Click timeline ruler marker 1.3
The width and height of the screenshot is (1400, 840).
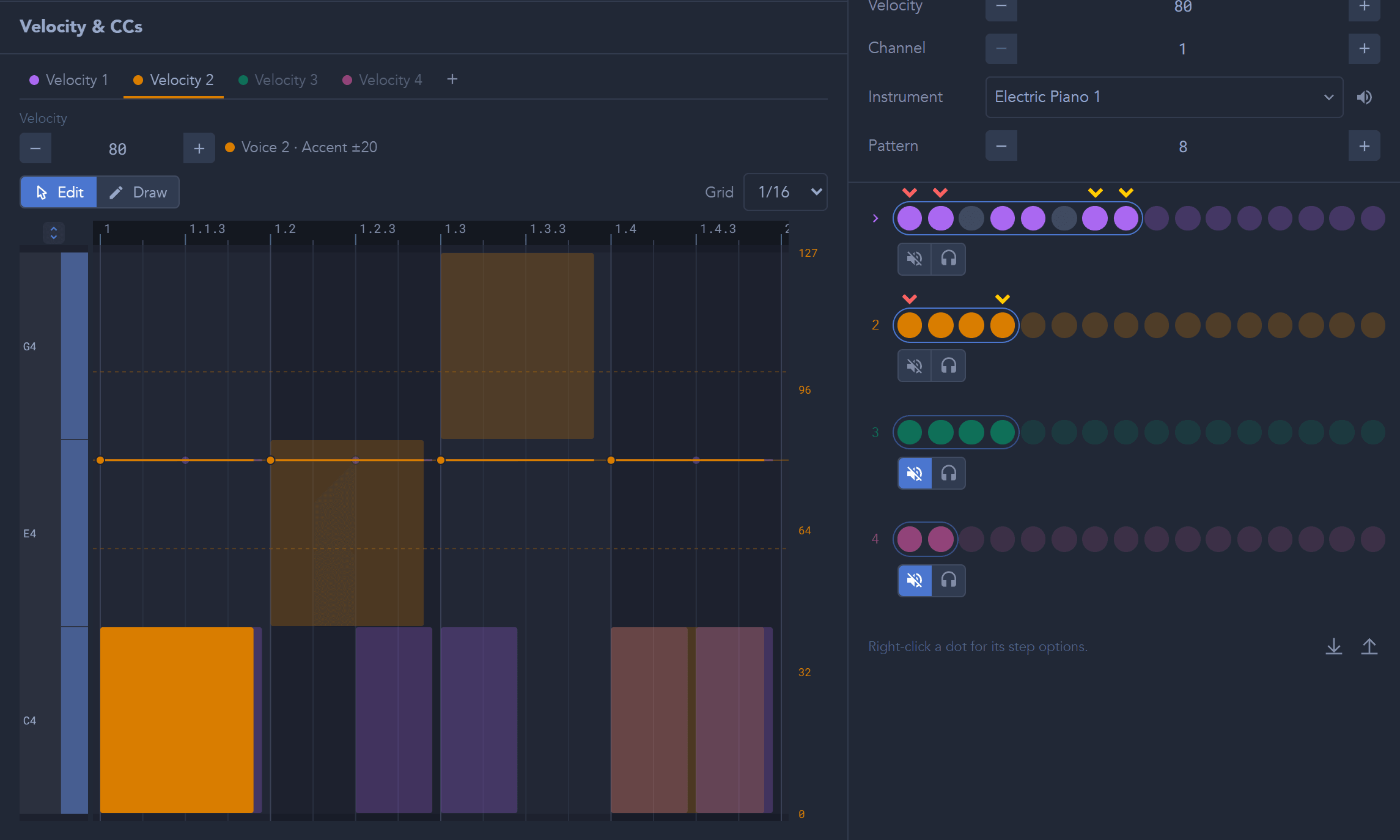(455, 229)
